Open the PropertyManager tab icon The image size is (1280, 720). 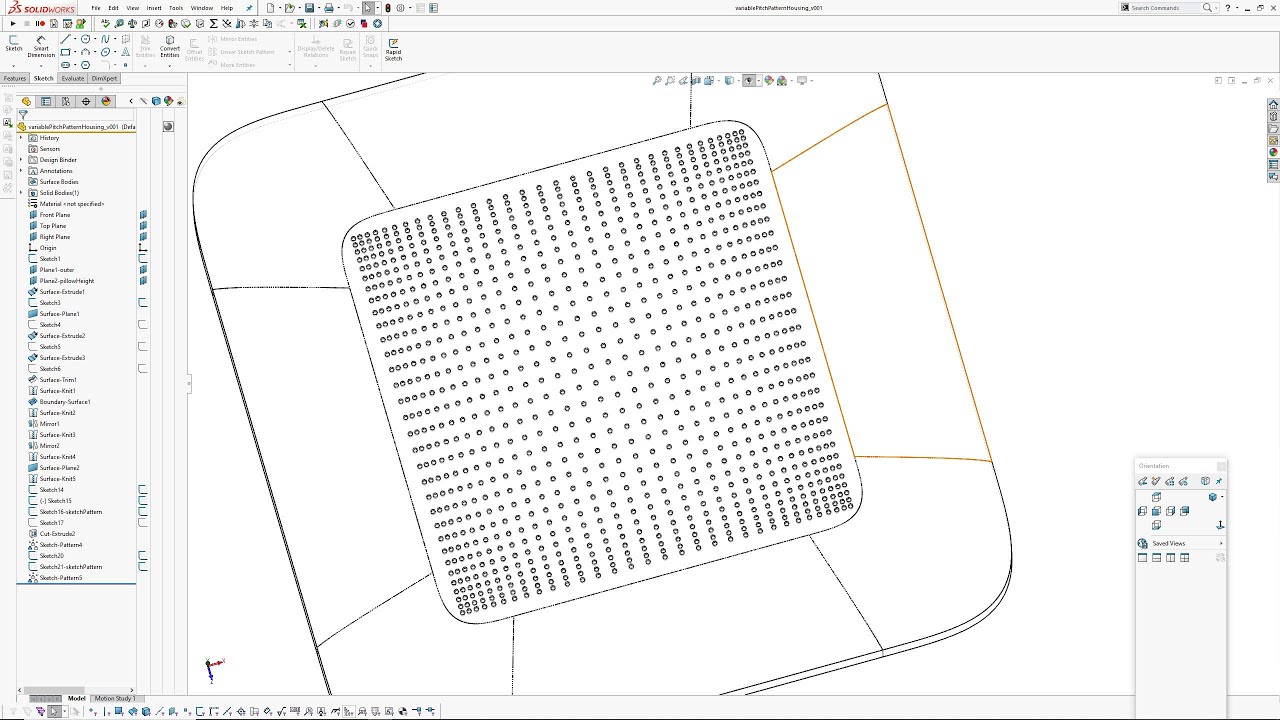click(46, 101)
